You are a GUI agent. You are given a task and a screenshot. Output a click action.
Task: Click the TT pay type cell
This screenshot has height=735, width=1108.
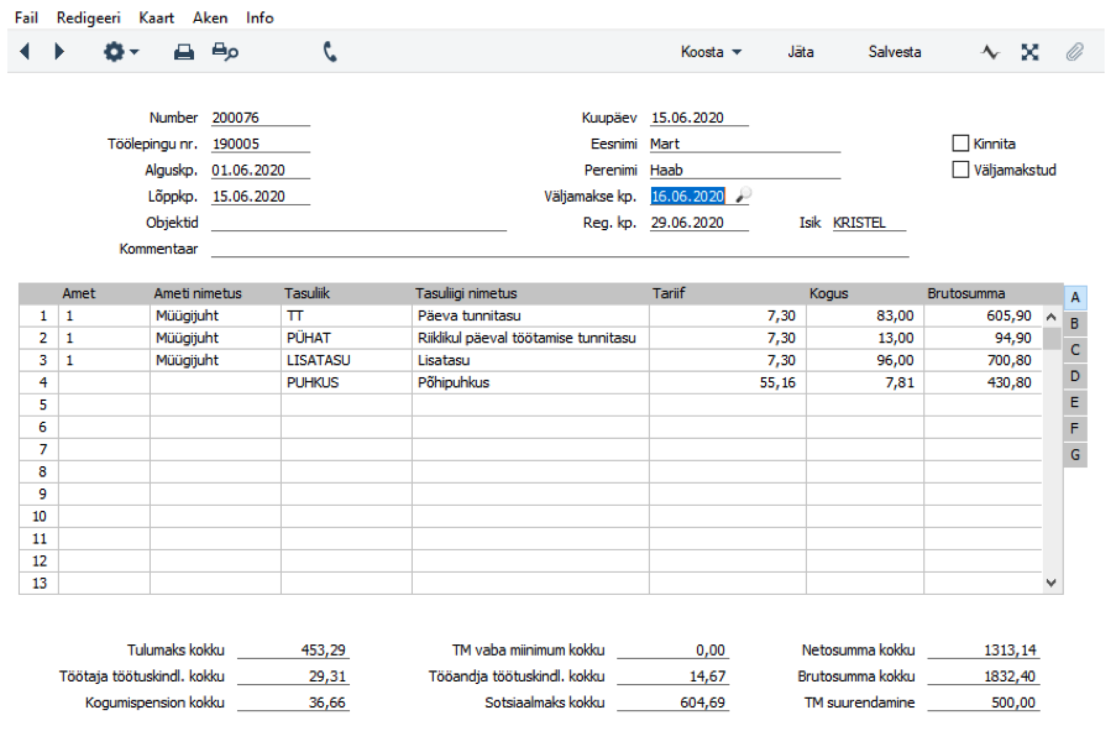click(x=346, y=316)
